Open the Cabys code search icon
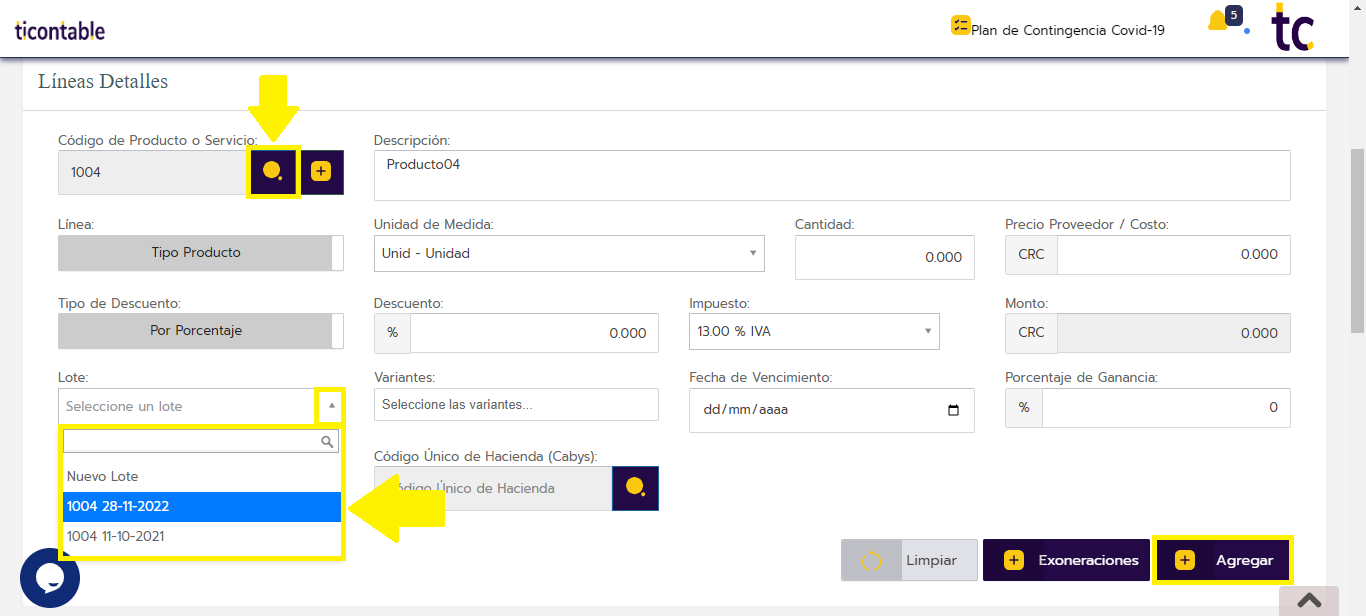Image resolution: width=1366 pixels, height=616 pixels. tap(635, 488)
